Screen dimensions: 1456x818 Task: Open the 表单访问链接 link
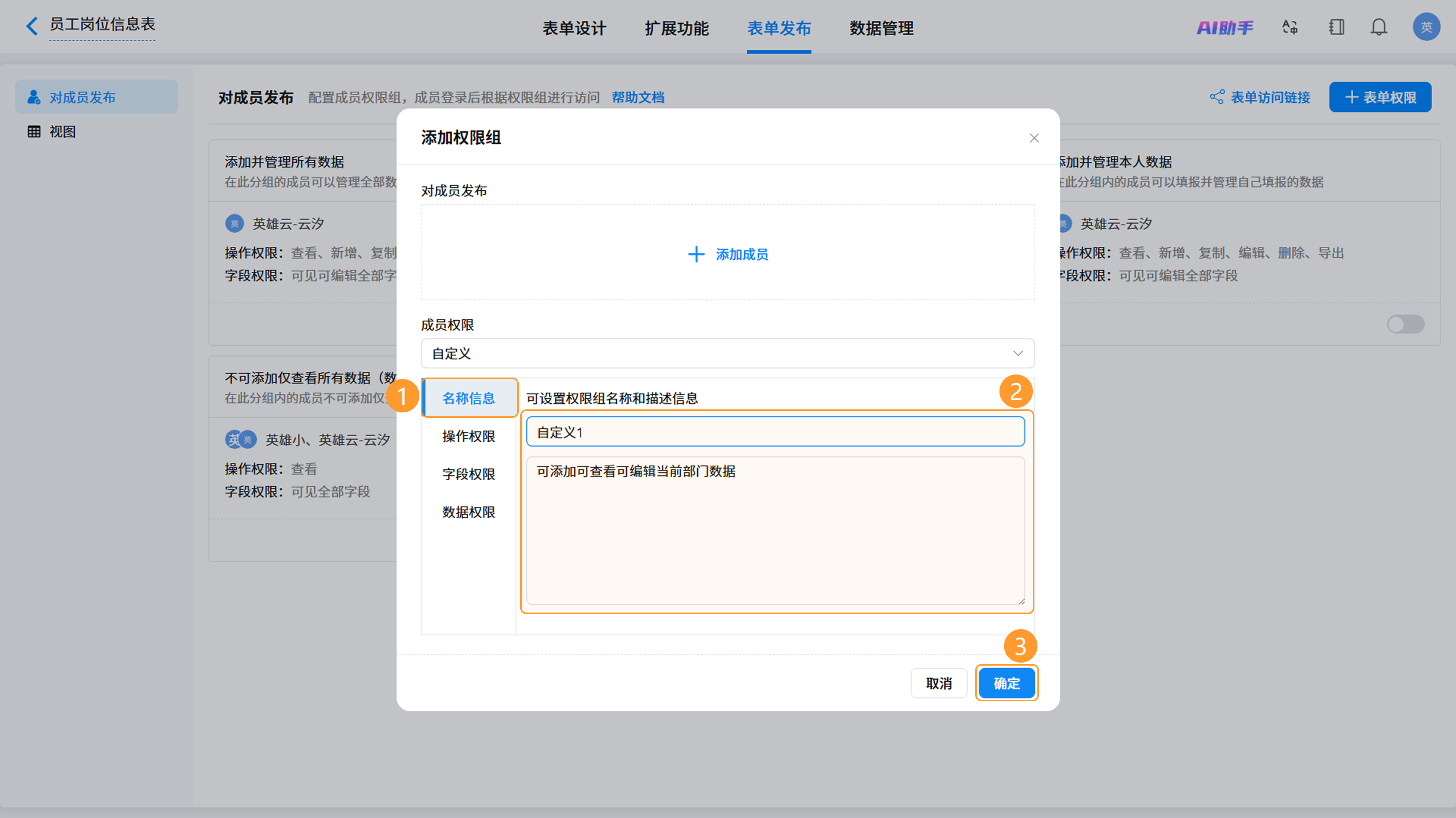coord(1270,97)
